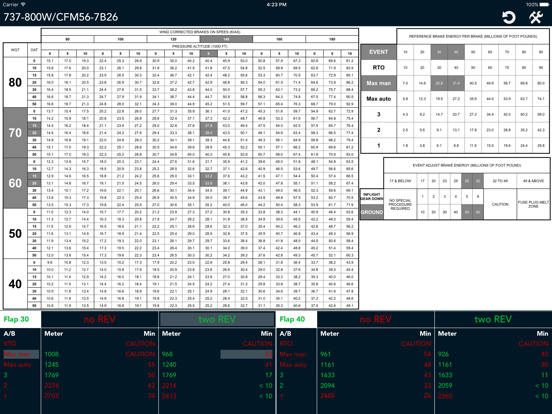Select the 80 weight block

pos(15,82)
